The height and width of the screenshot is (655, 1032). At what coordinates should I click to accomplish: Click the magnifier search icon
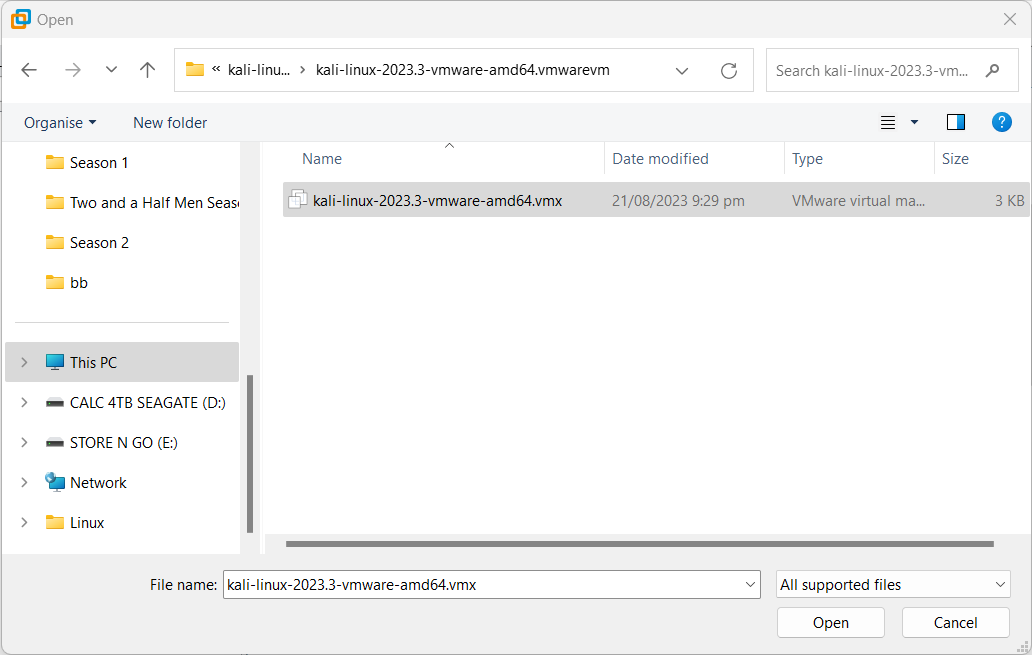click(993, 70)
